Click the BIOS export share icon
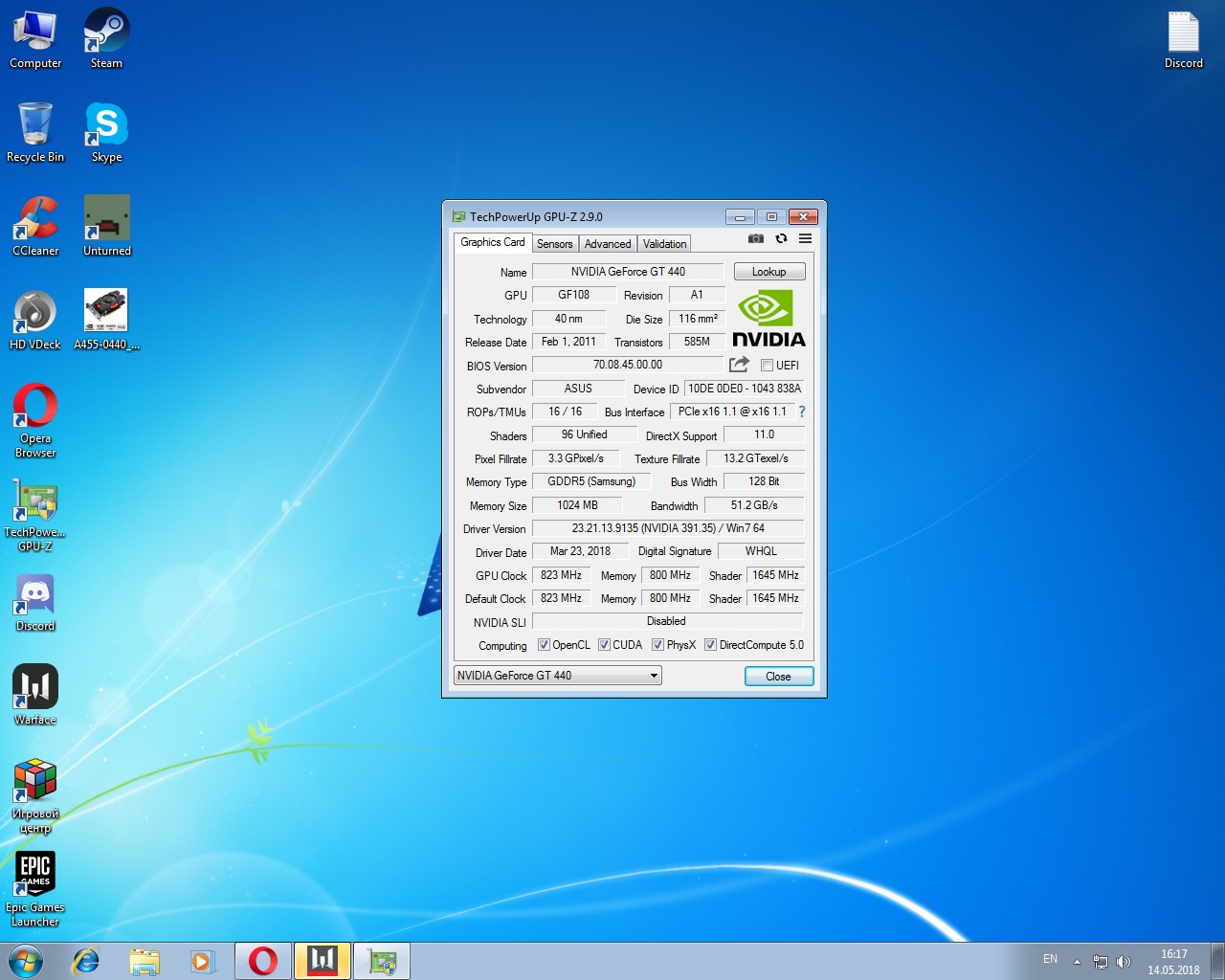Screen dimensions: 1225x980 coord(739,365)
